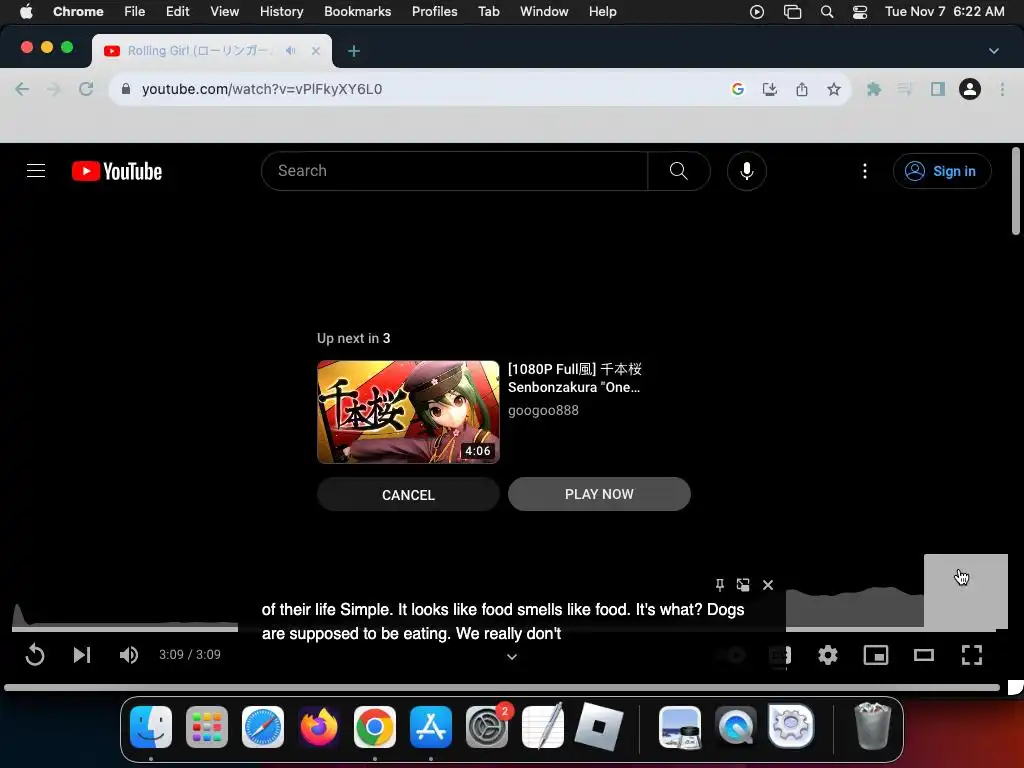View site information via lock icon
Screen dimensions: 1024x768
click(126, 89)
